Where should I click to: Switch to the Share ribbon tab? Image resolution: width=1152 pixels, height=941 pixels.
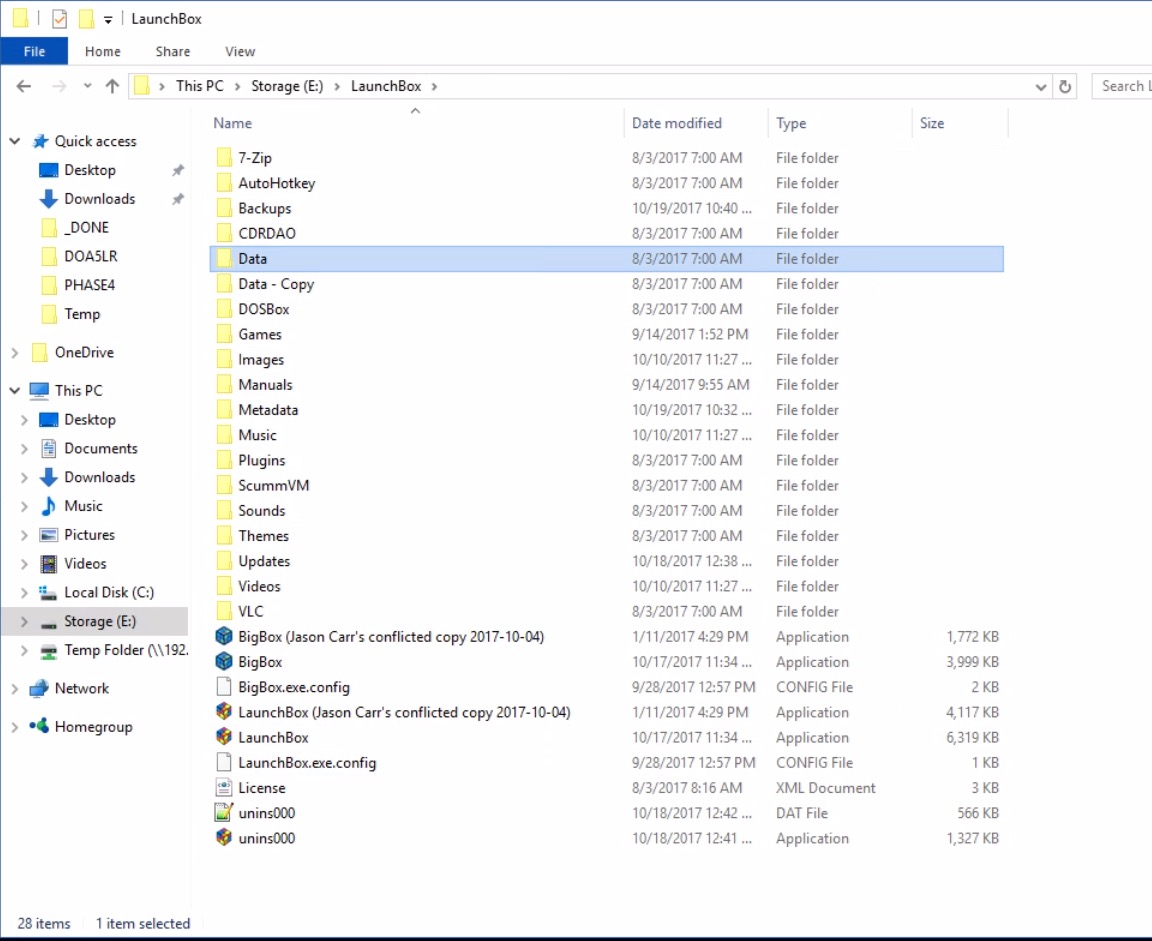click(173, 51)
